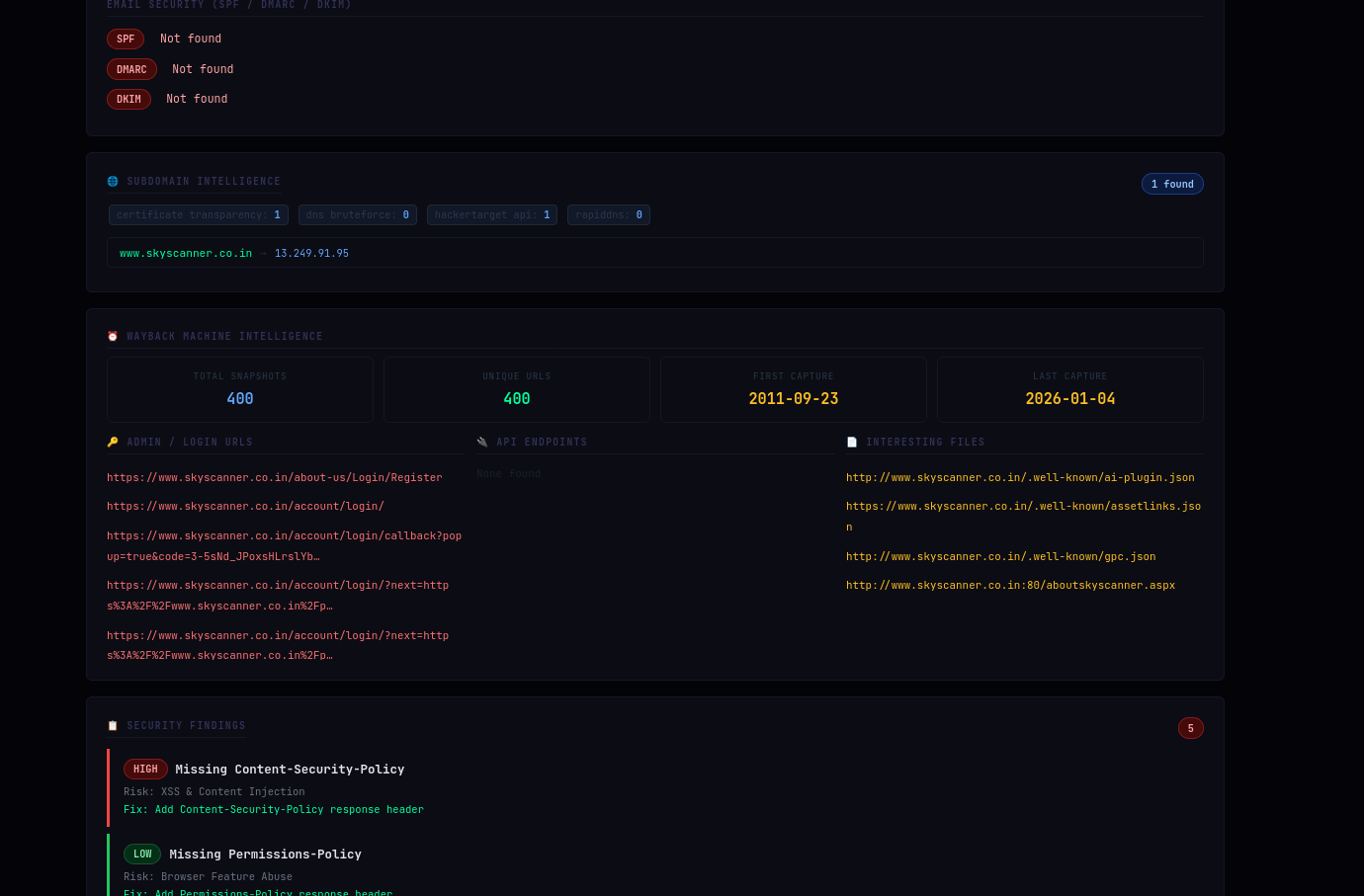Click the IP address 13.249.91.95
The width and height of the screenshot is (1364, 896).
point(311,254)
